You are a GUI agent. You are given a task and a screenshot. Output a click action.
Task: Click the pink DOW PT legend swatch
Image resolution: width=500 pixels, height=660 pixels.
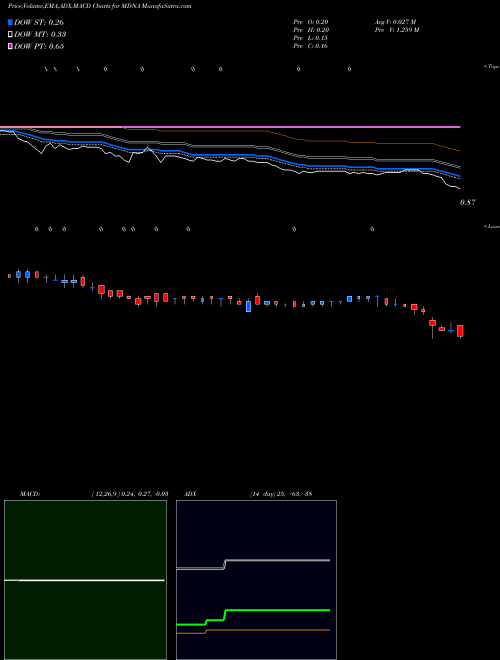(10, 46)
